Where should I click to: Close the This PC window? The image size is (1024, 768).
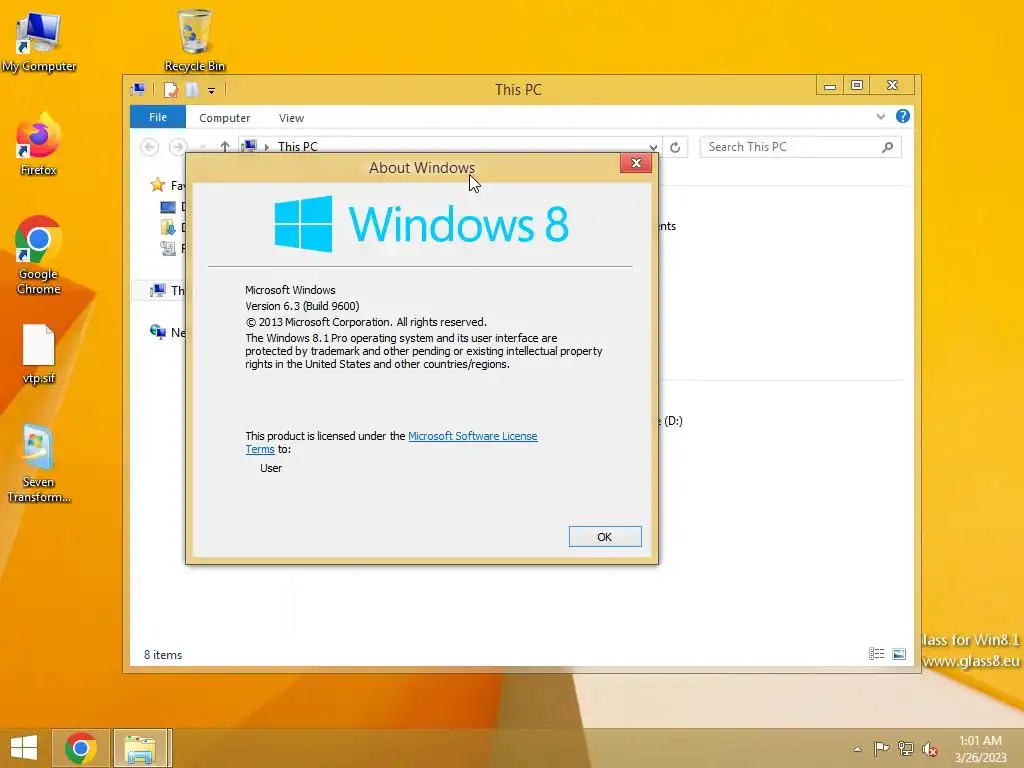pos(893,86)
